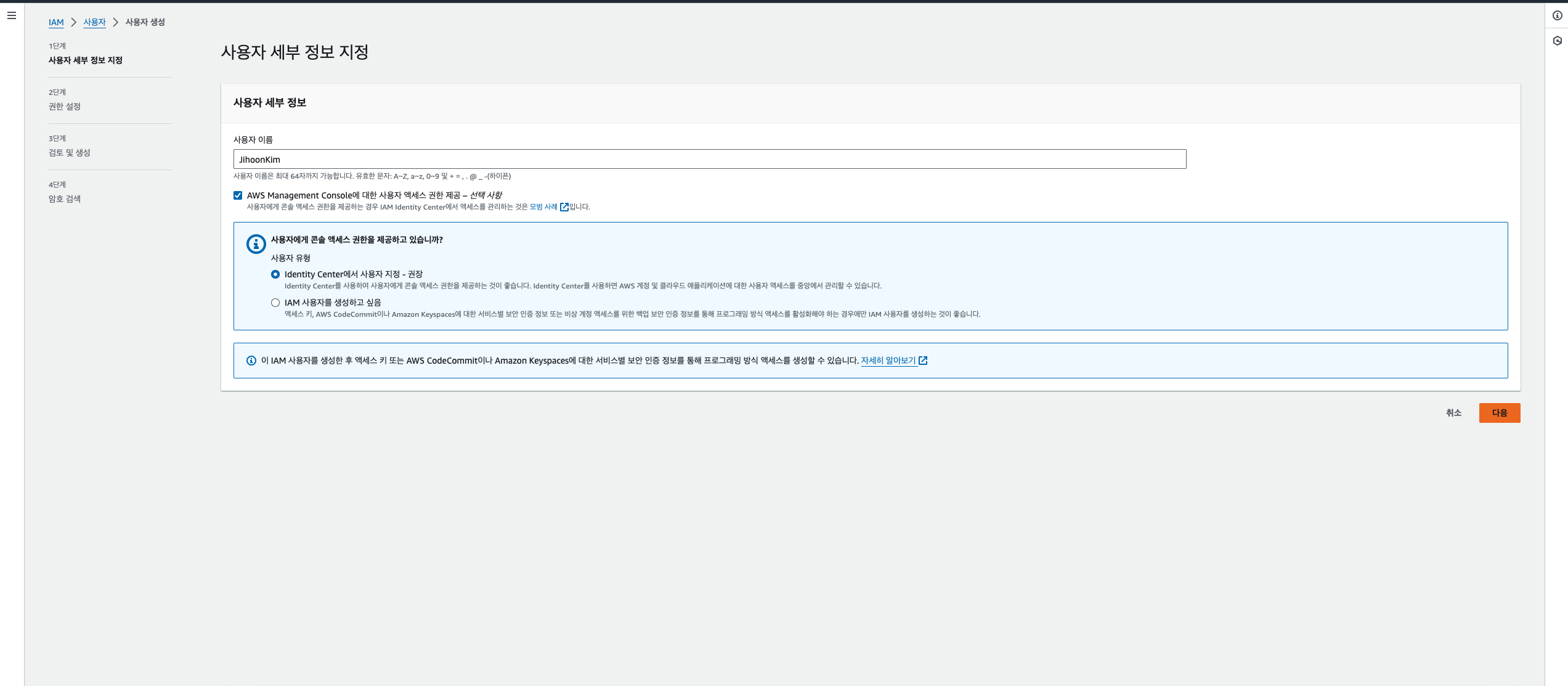The width and height of the screenshot is (1568, 686).
Task: Go to IAM in the breadcrumb
Action: [56, 22]
